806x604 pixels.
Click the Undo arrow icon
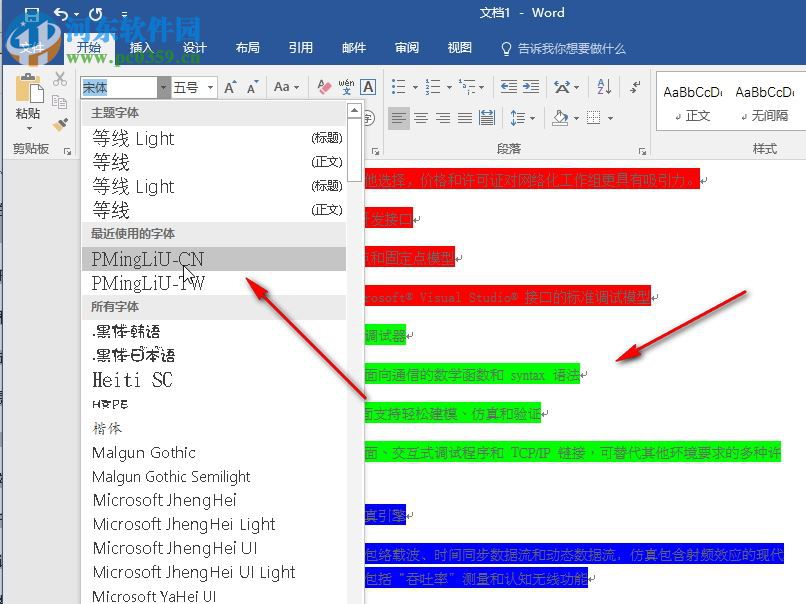tap(61, 14)
